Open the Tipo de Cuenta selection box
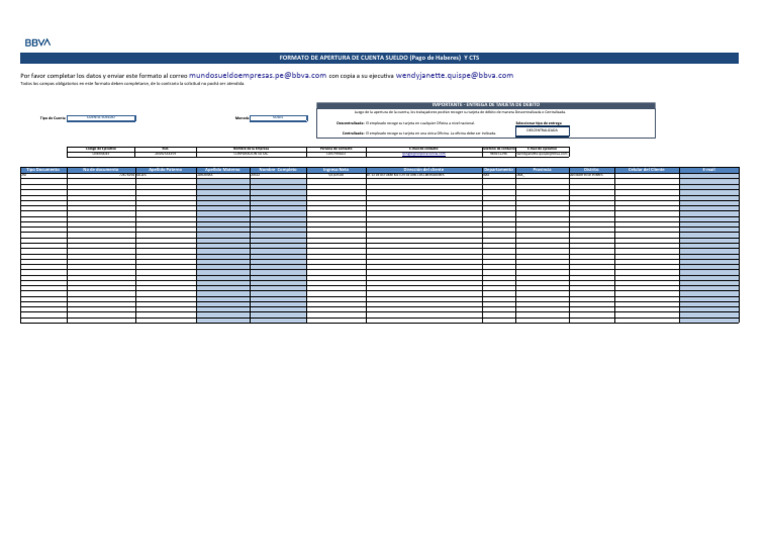This screenshot has height=543, width=768. (x=101, y=118)
